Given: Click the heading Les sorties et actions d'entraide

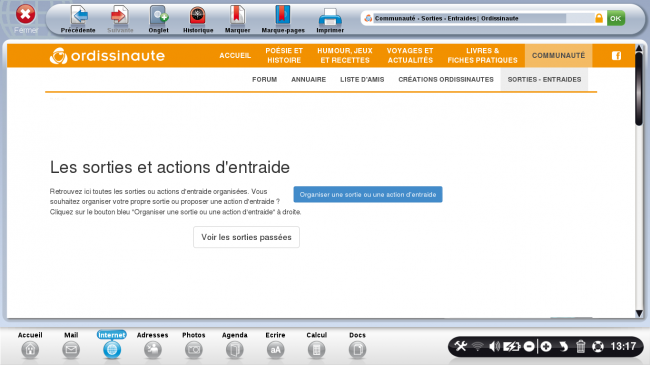Looking at the screenshot, I should tap(170, 168).
